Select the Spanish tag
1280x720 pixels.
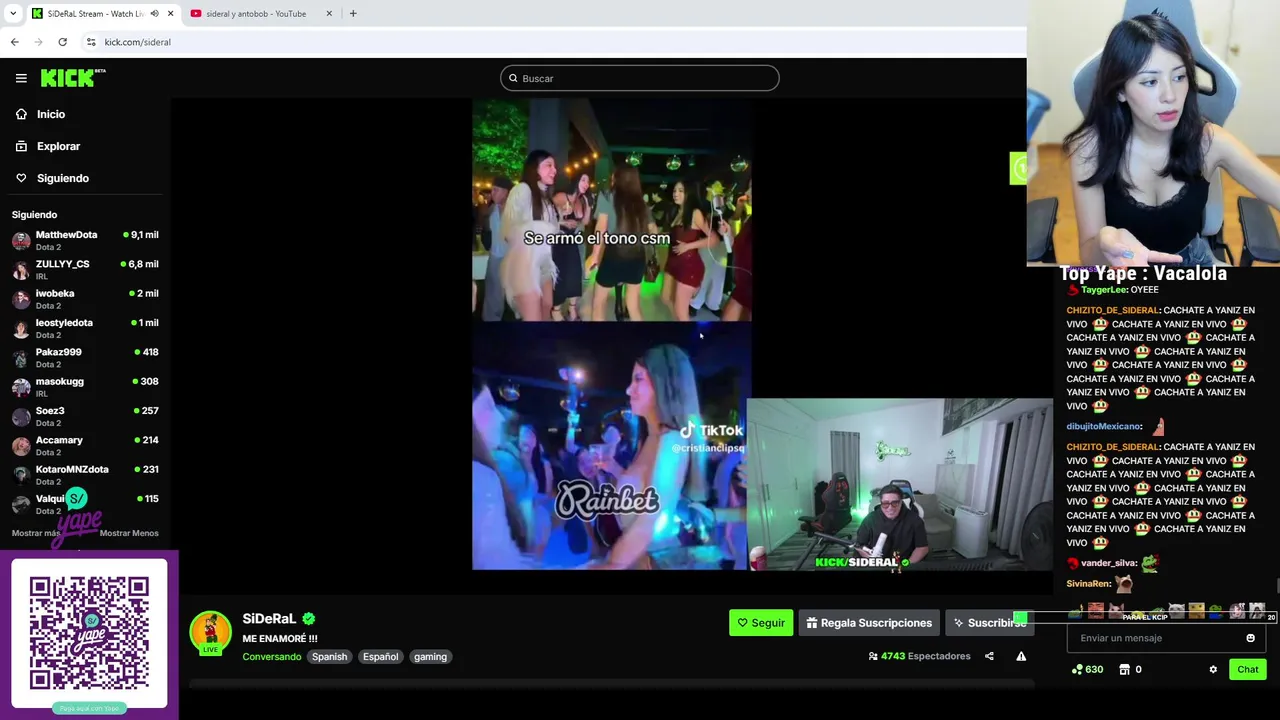pyautogui.click(x=329, y=657)
